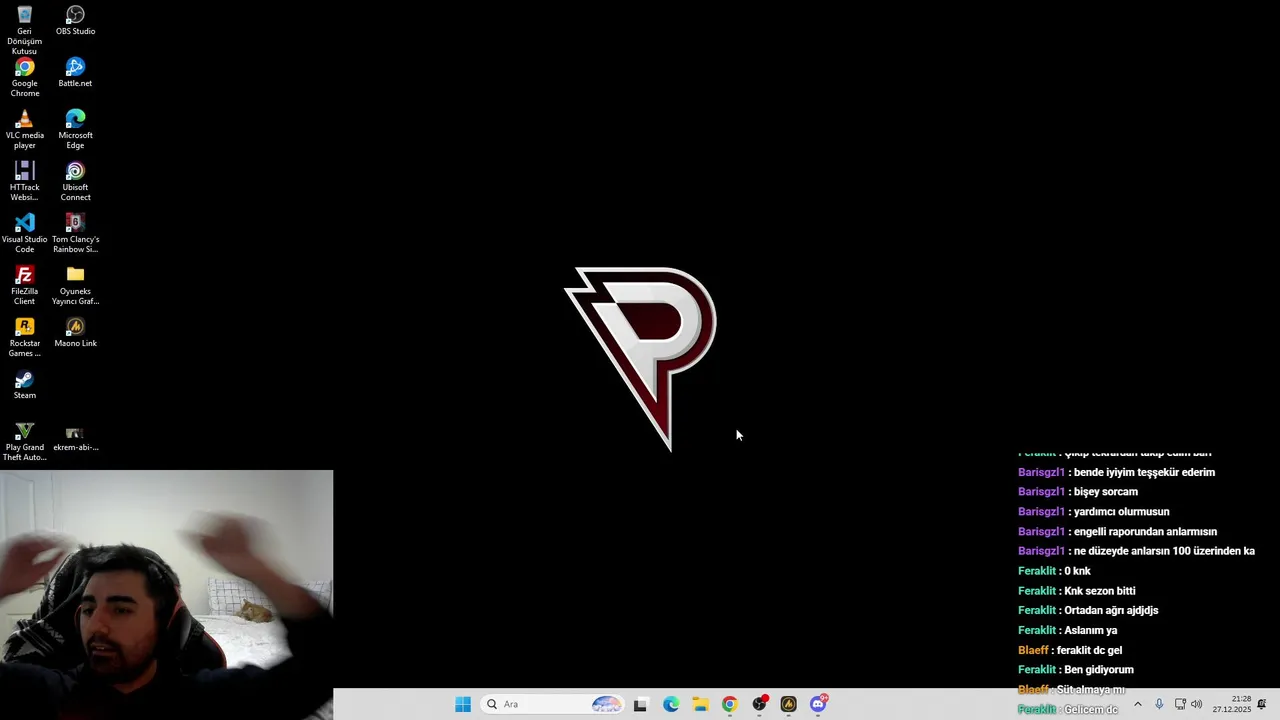Open Maono Link from the taskbar
This screenshot has height=720, width=1280.
pos(789,704)
